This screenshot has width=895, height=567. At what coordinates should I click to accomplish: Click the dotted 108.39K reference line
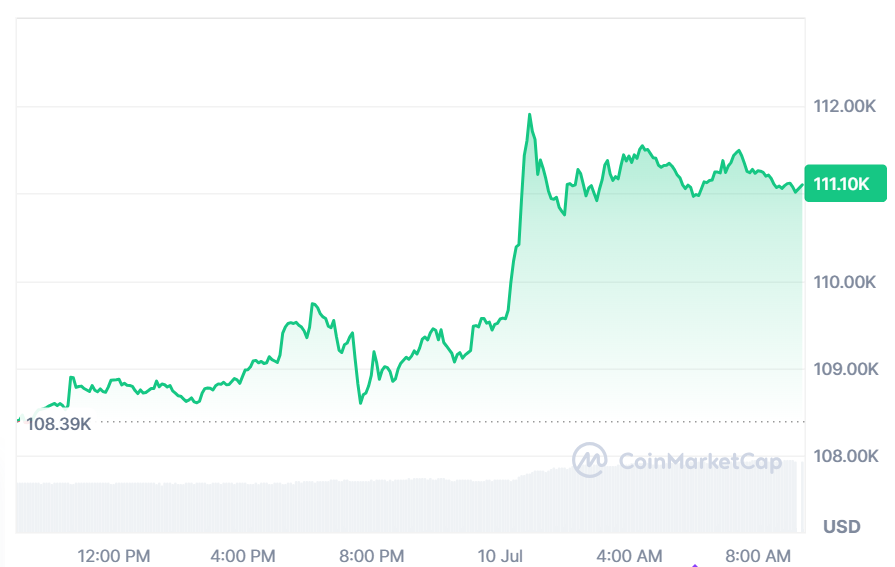click(x=448, y=422)
